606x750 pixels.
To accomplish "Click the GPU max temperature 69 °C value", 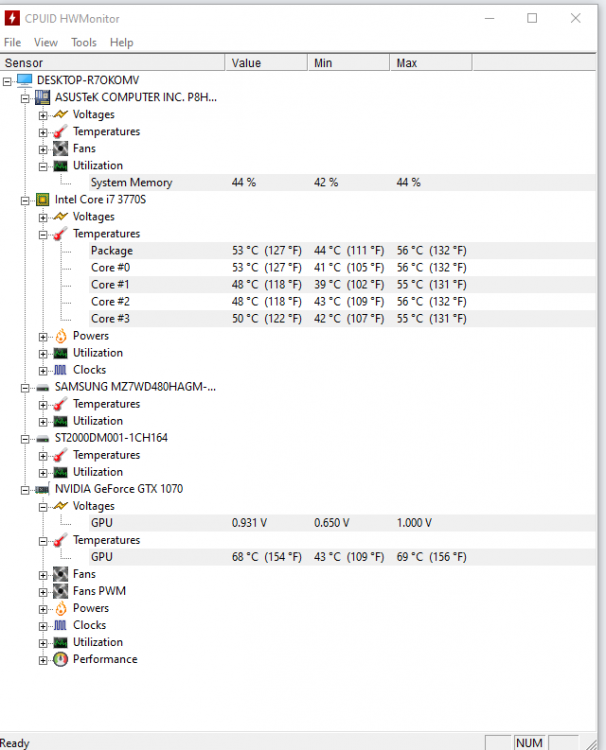I will pos(431,557).
